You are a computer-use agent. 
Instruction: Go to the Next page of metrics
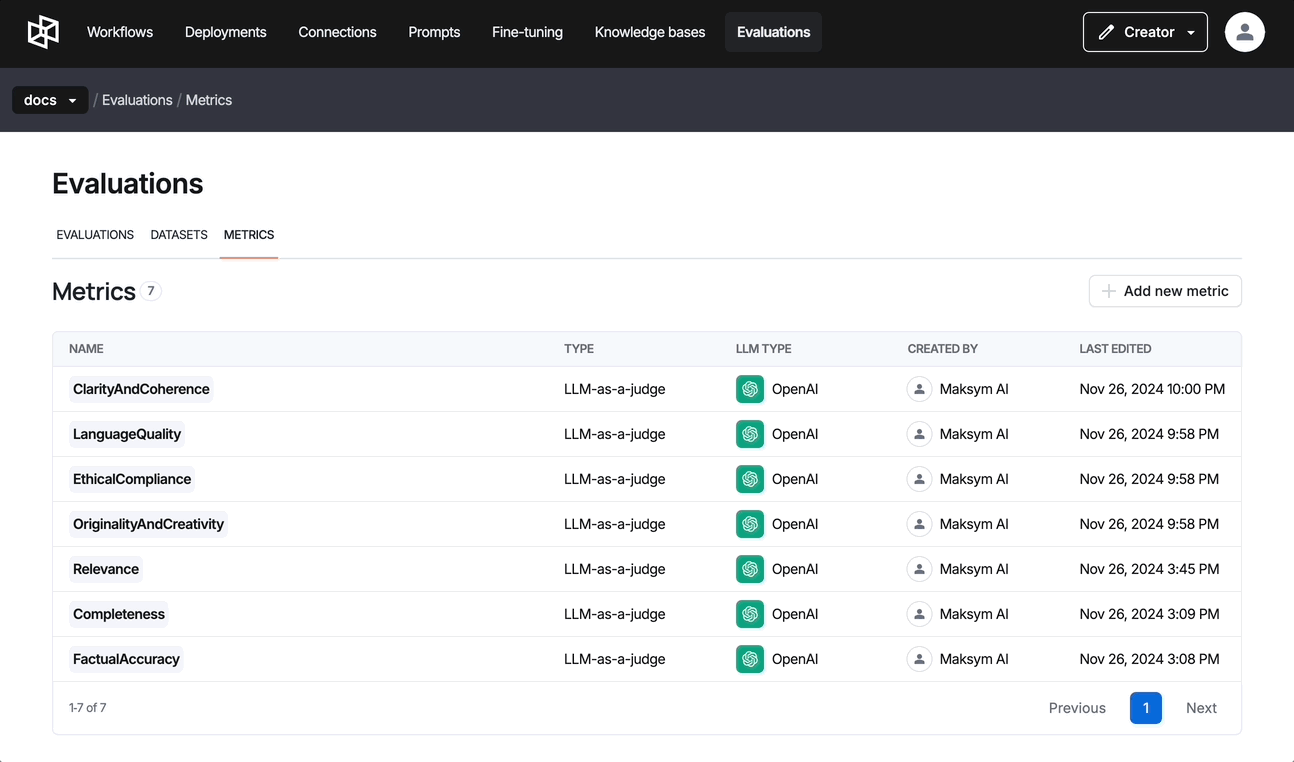1201,708
